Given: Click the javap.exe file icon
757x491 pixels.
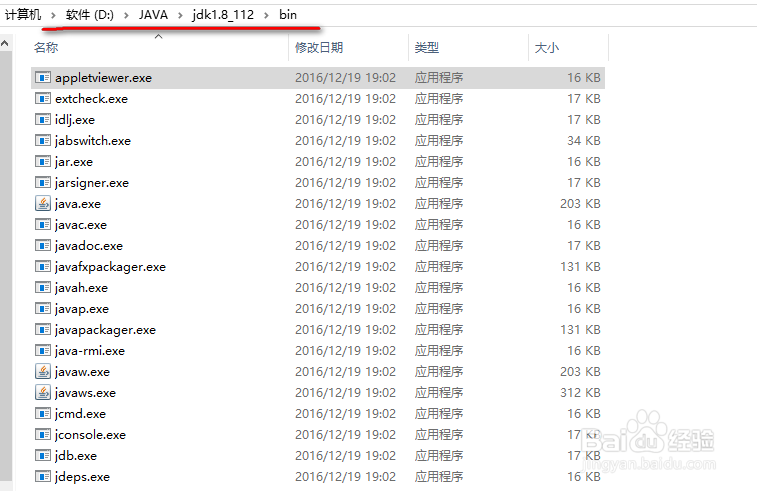Looking at the screenshot, I should pos(43,309).
